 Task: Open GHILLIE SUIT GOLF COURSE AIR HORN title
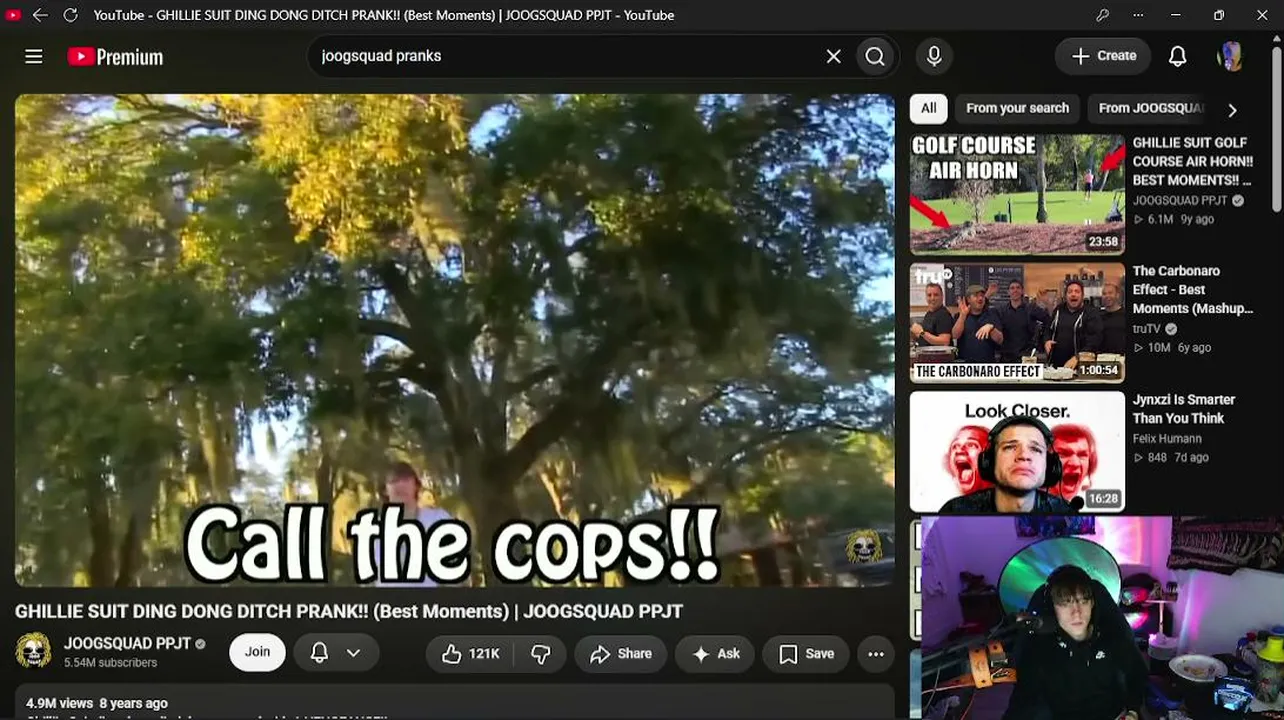(x=1192, y=161)
